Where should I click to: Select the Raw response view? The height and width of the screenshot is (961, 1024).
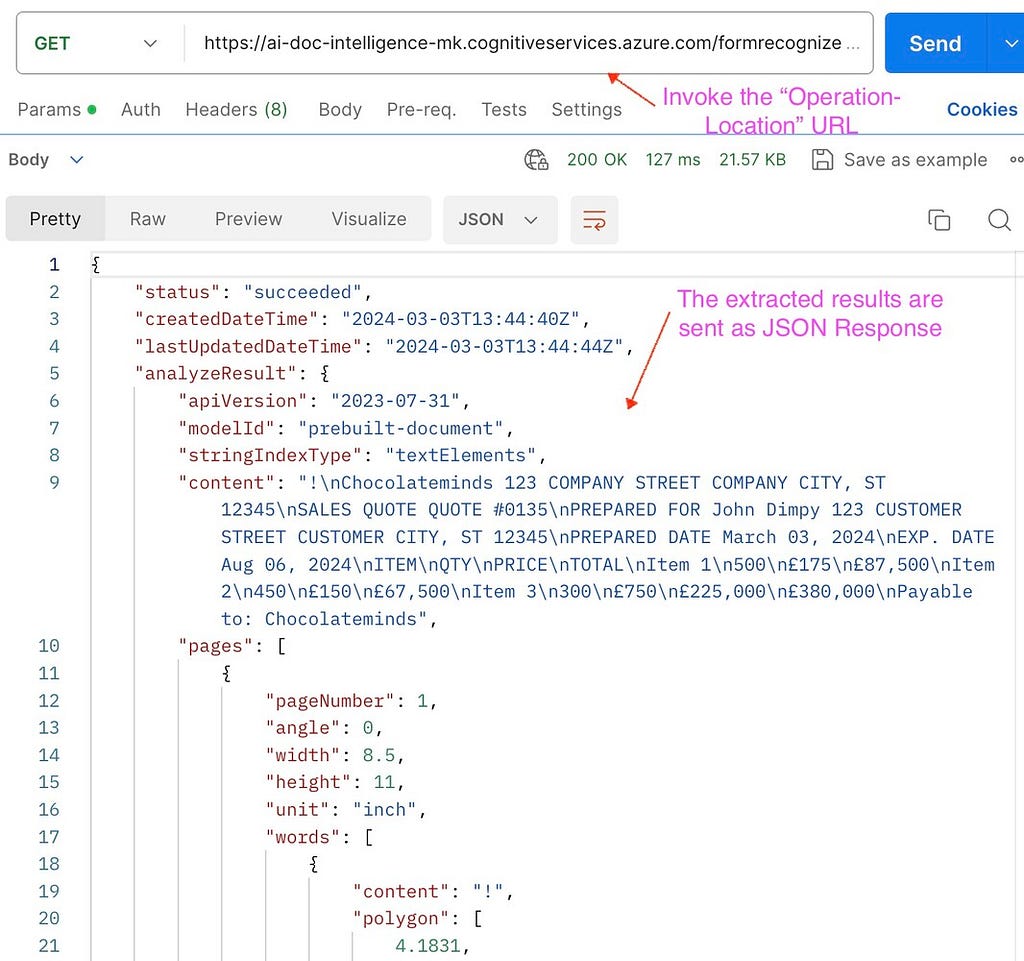[148, 219]
